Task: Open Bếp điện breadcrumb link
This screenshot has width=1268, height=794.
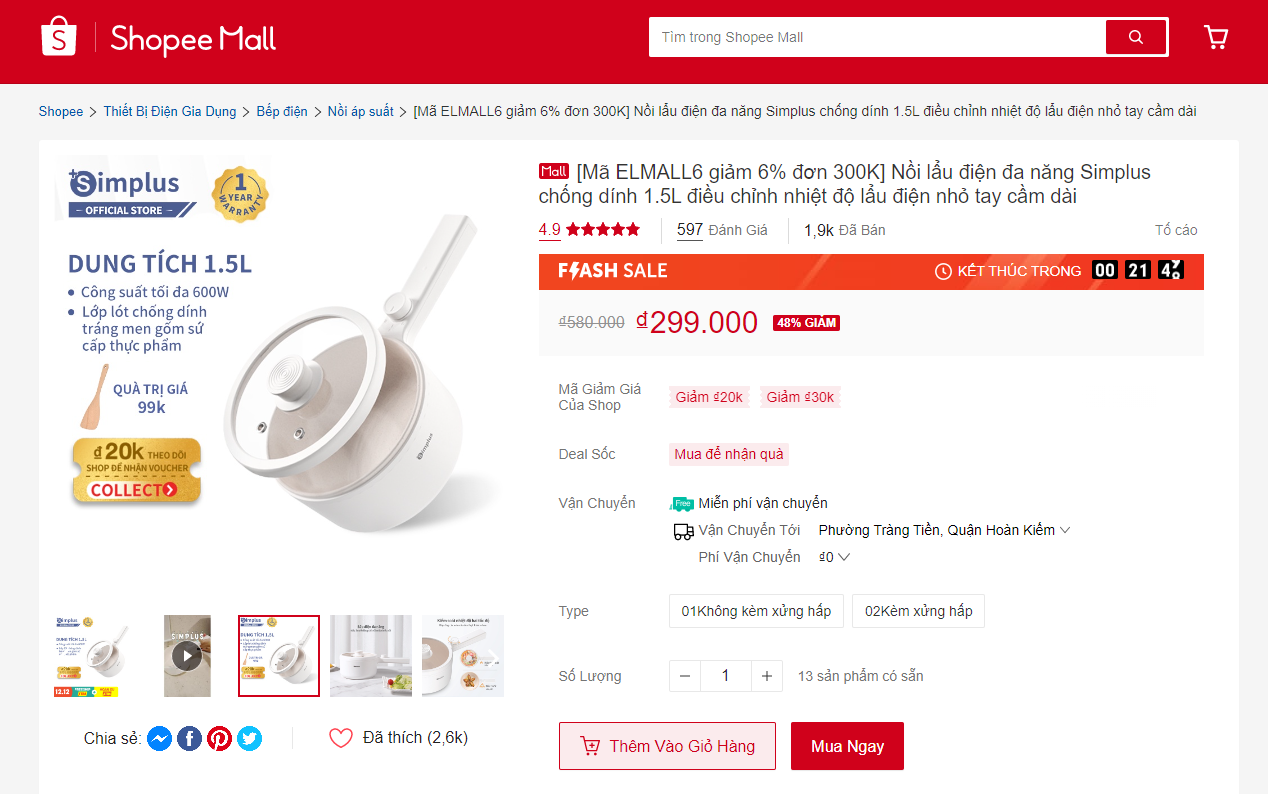Action: point(282,111)
